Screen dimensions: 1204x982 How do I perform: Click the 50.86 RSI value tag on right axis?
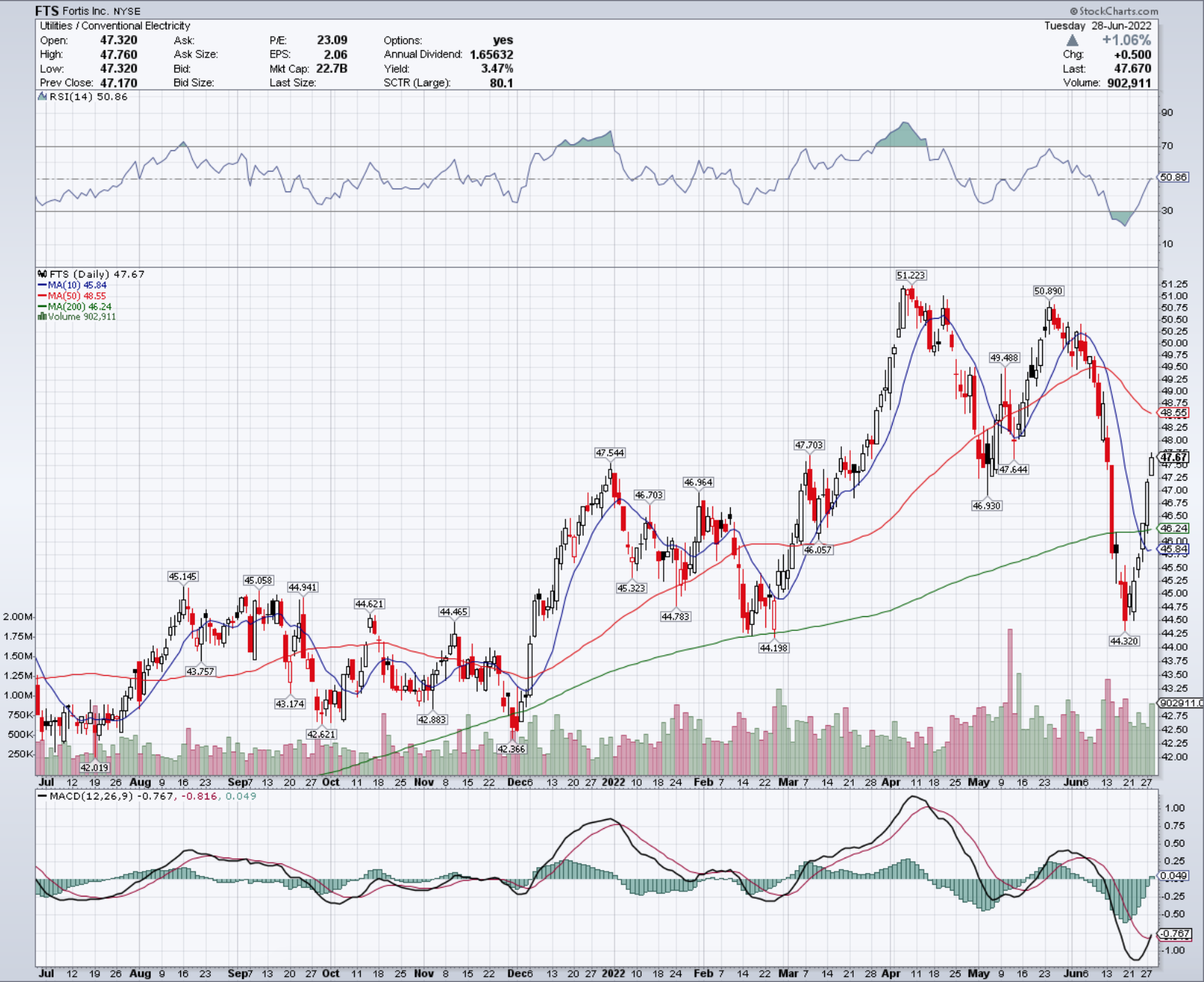pos(1173,177)
